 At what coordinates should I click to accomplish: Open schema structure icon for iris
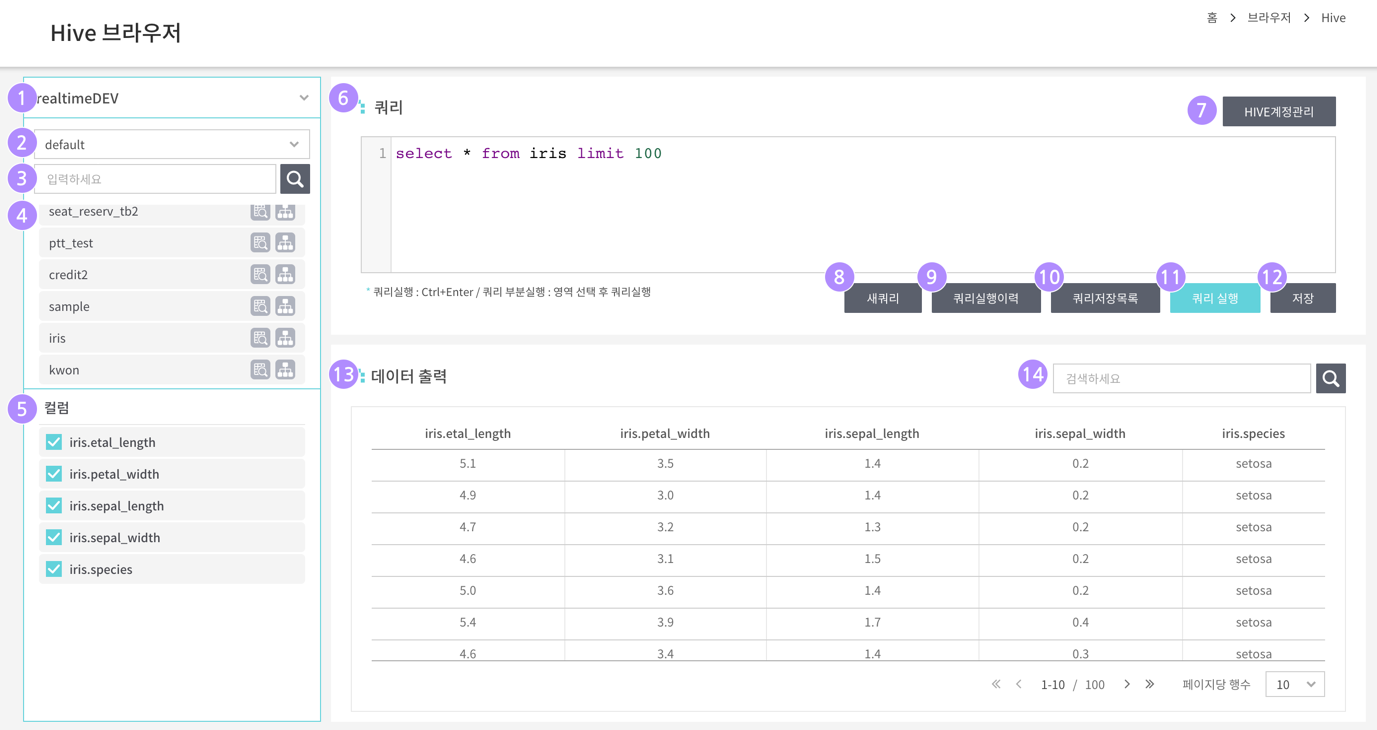pos(285,338)
